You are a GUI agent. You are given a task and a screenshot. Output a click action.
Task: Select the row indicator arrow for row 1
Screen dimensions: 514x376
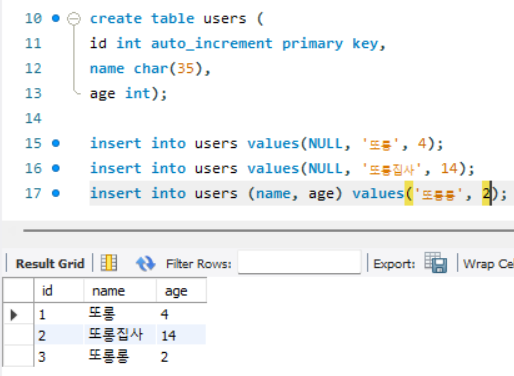point(14,315)
